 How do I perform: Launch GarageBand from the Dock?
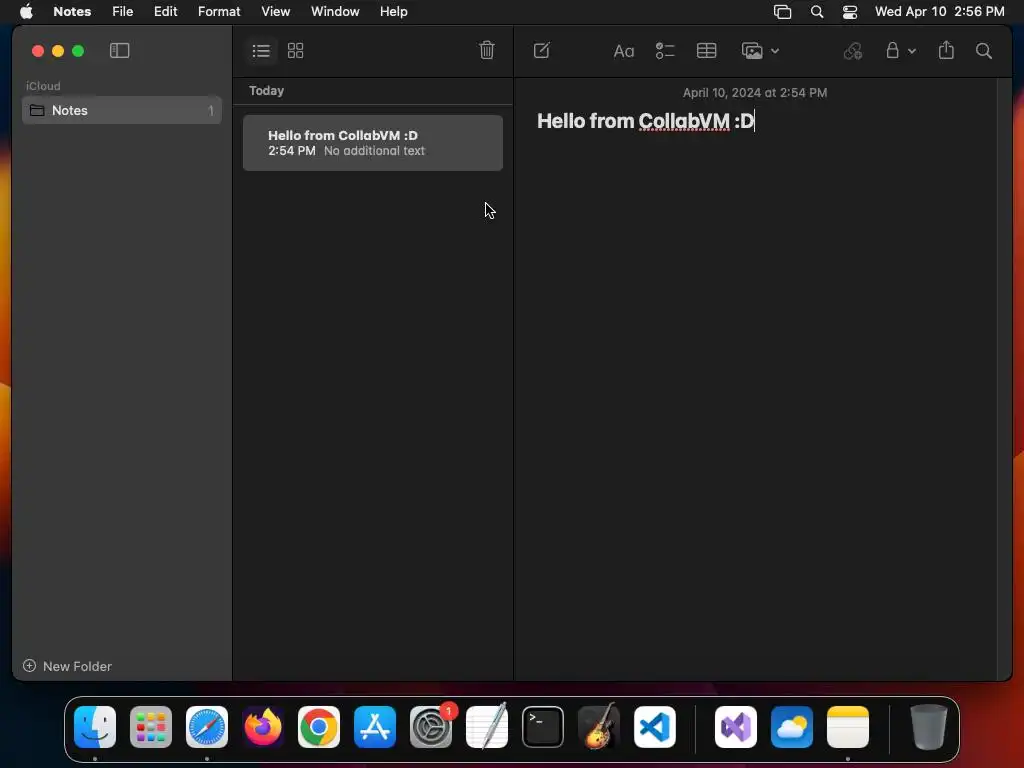599,726
